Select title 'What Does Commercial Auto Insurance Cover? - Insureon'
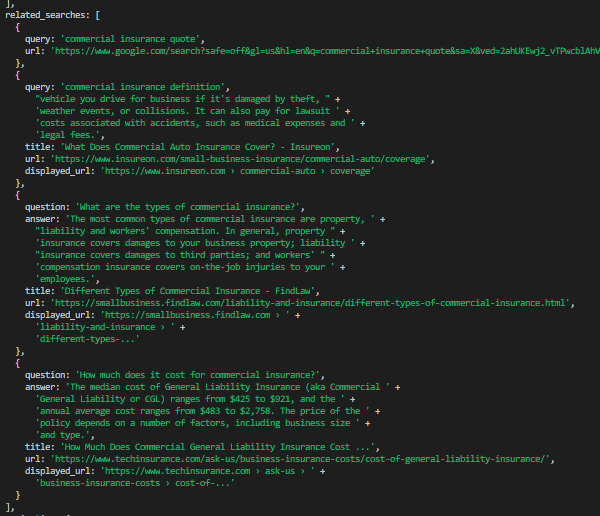This screenshot has width=600, height=516. pyautogui.click(x=198, y=147)
